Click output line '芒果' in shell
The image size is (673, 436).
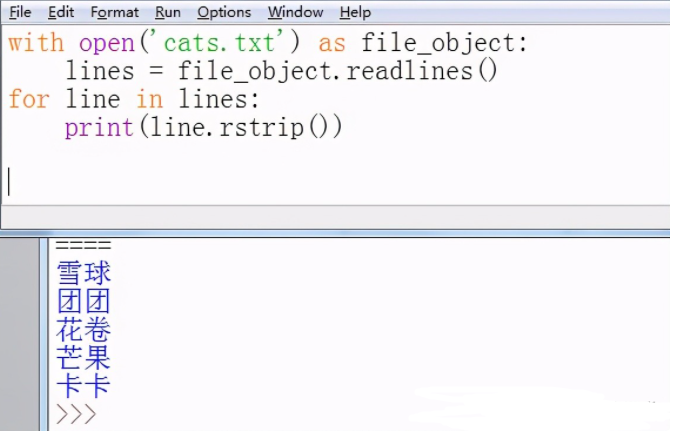click(84, 358)
